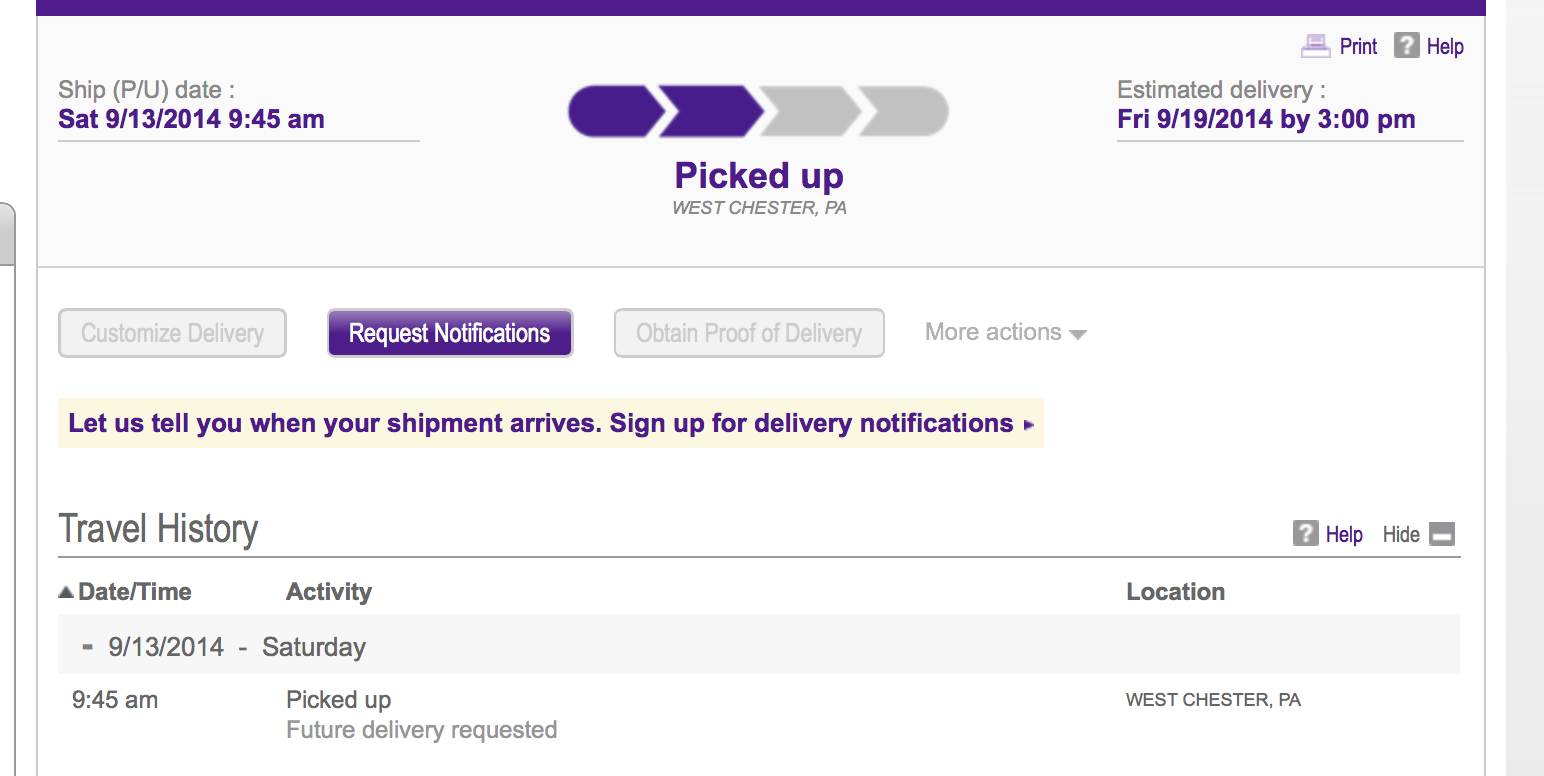Click the Travel History Help link
The width and height of the screenshot is (1544, 776).
click(1344, 534)
